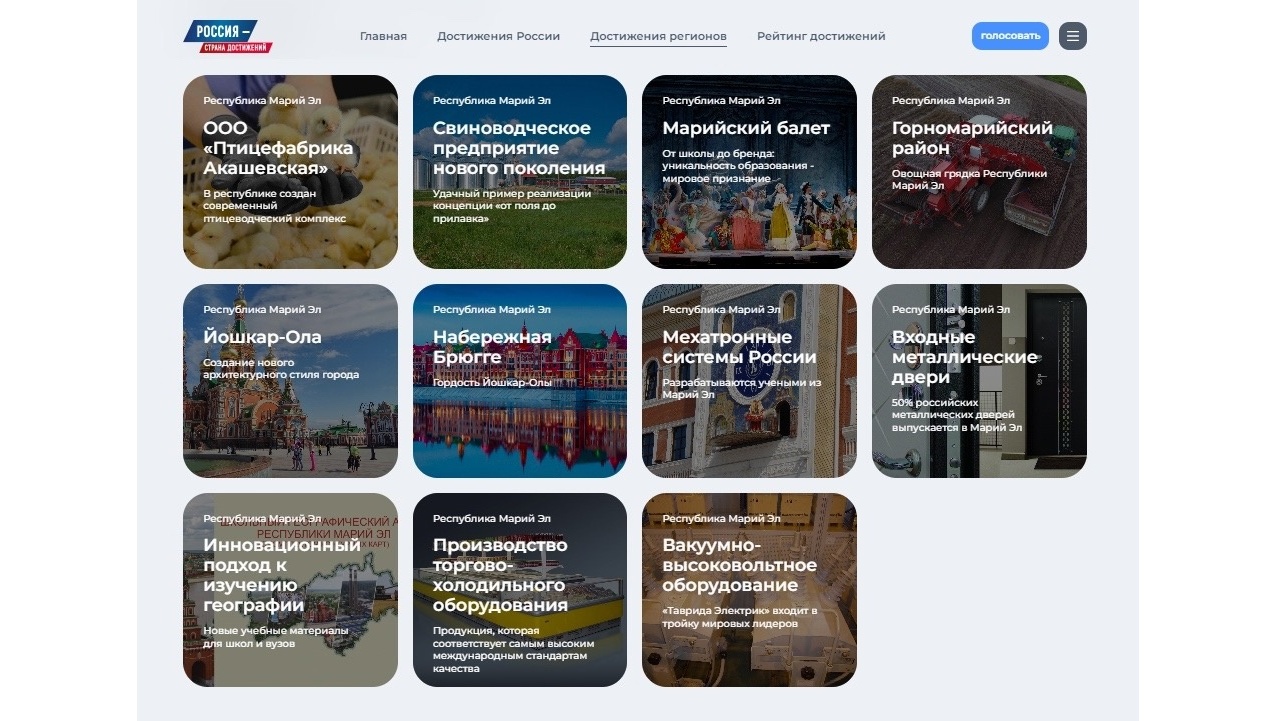Open the Горномарийский район card
The width and height of the screenshot is (1276, 721).
[x=979, y=172]
